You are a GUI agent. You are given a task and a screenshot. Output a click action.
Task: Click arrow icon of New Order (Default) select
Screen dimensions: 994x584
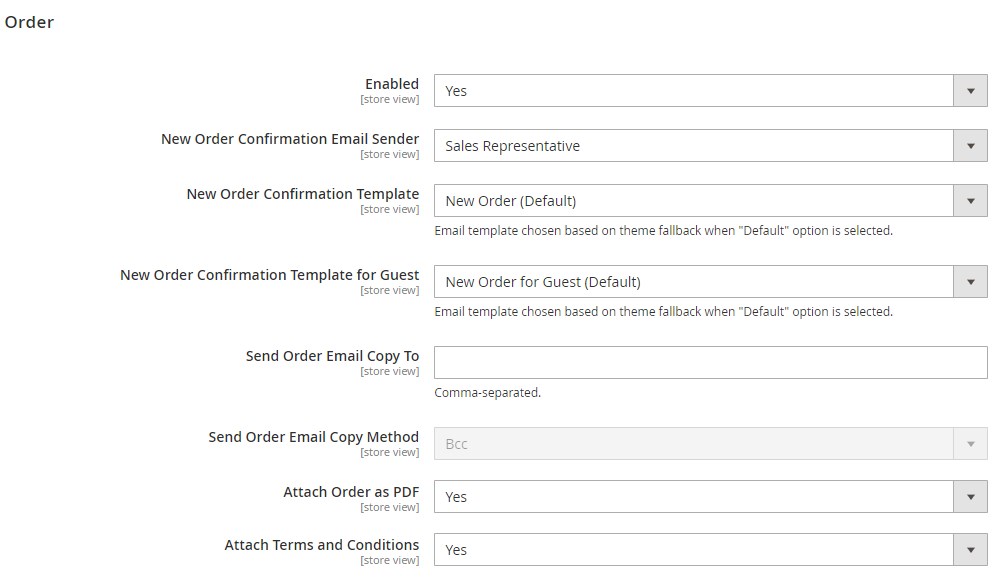click(970, 201)
